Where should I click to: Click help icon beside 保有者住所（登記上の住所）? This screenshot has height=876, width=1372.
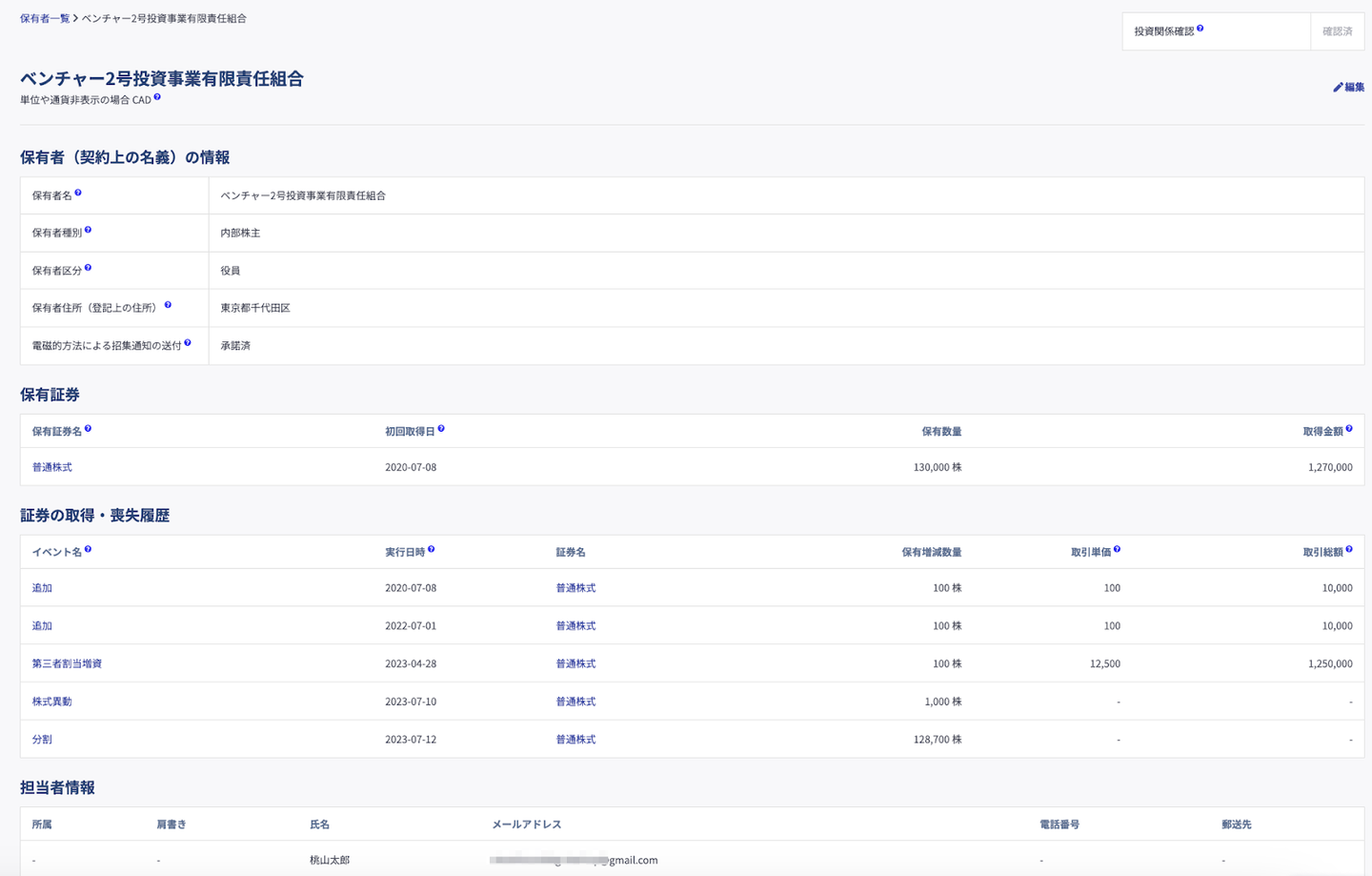(168, 305)
